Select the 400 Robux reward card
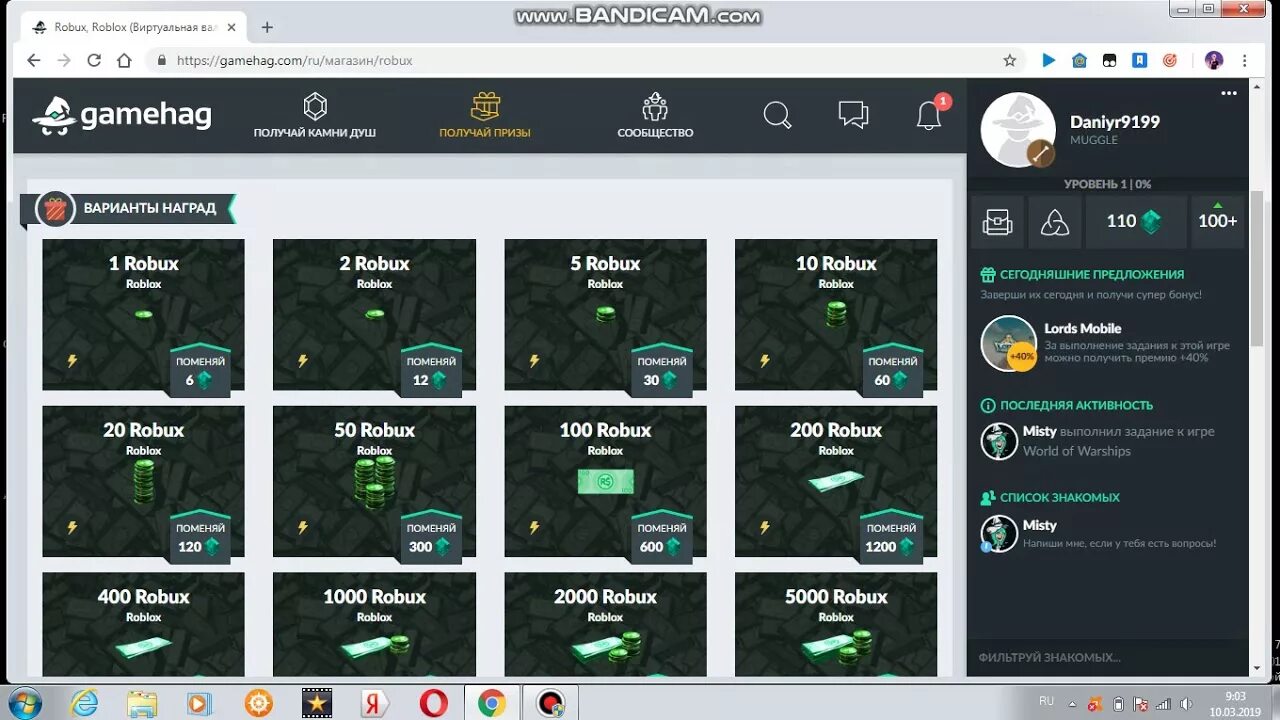This screenshot has height=720, width=1280. click(143, 625)
